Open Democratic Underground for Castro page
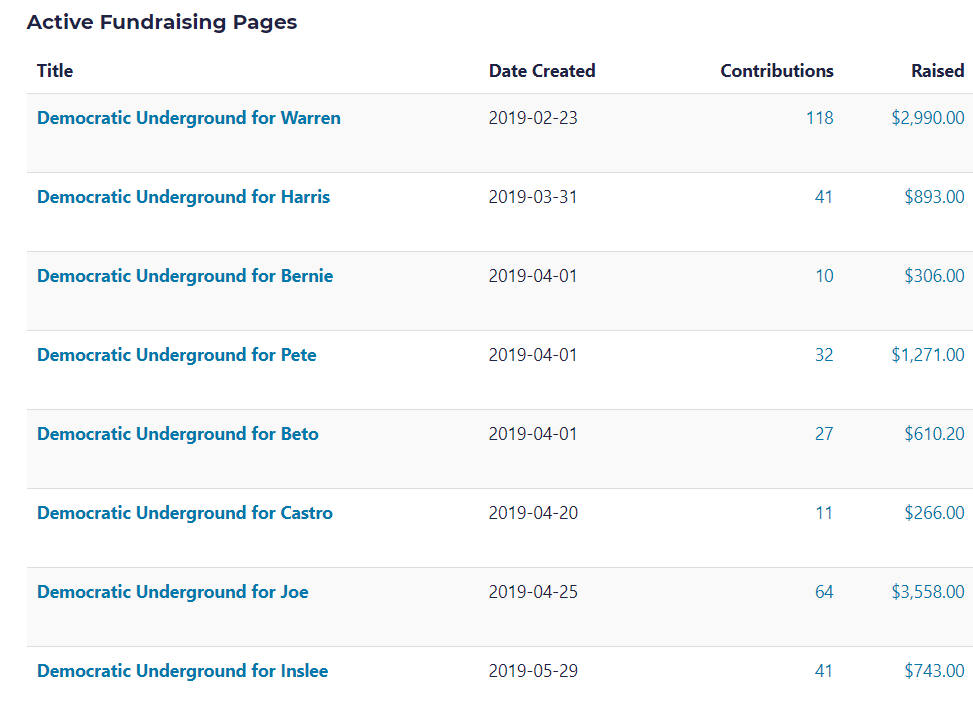This screenshot has width=973, height=708. [x=185, y=513]
